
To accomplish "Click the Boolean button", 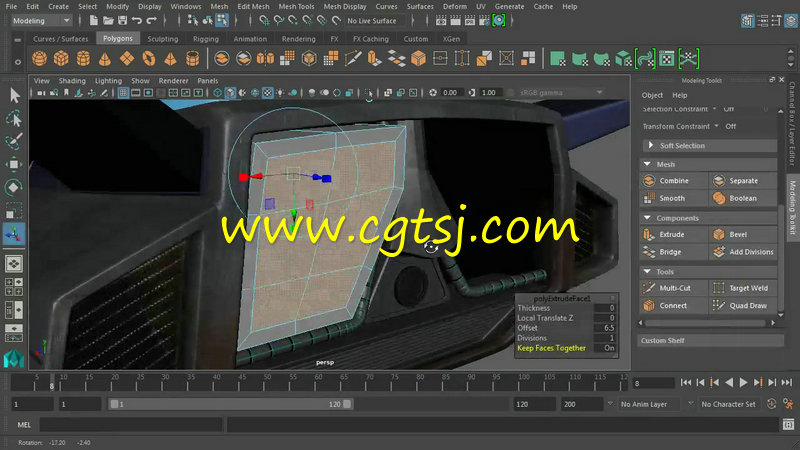I will click(743, 198).
